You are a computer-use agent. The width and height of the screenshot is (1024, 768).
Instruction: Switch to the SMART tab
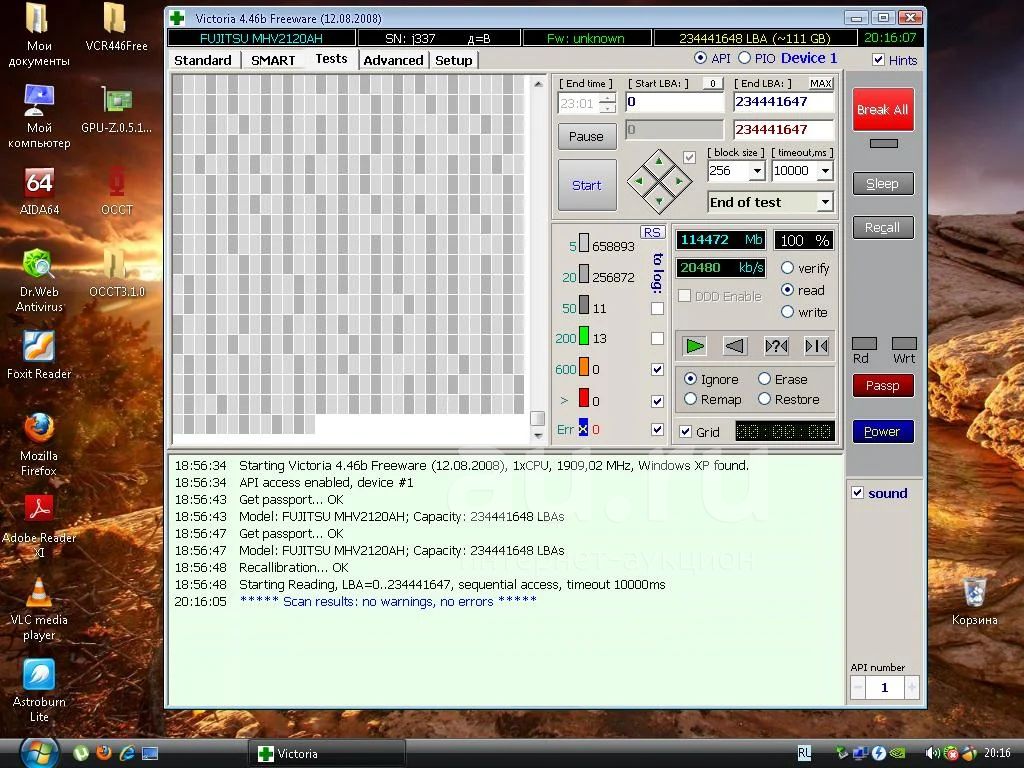(273, 60)
